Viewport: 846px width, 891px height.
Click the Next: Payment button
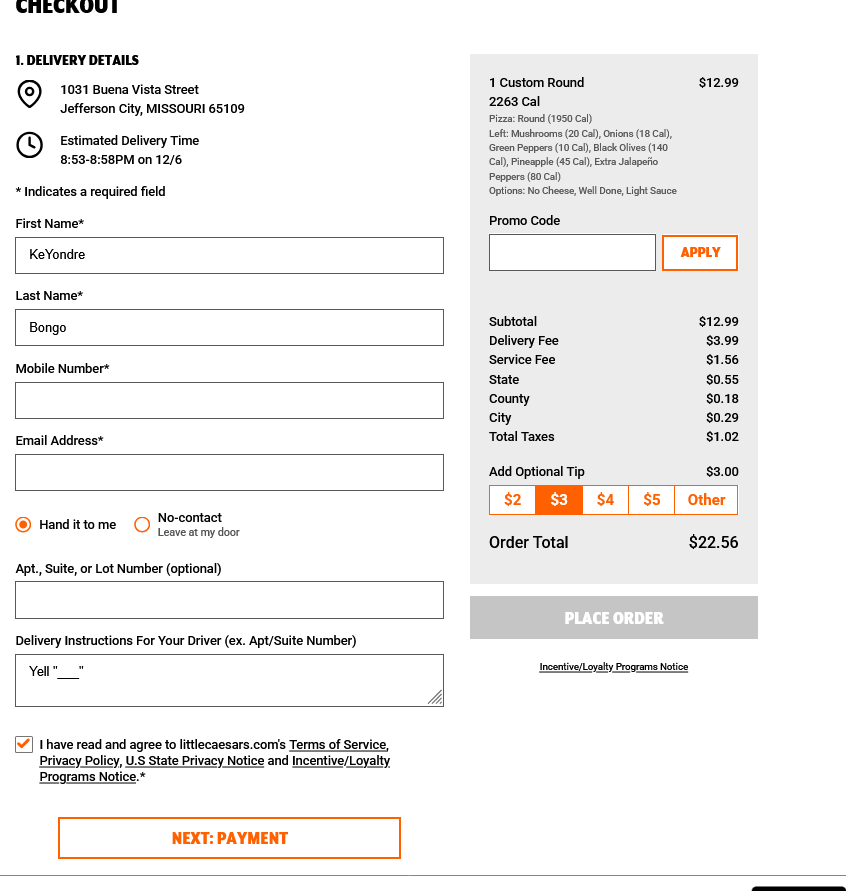click(229, 838)
